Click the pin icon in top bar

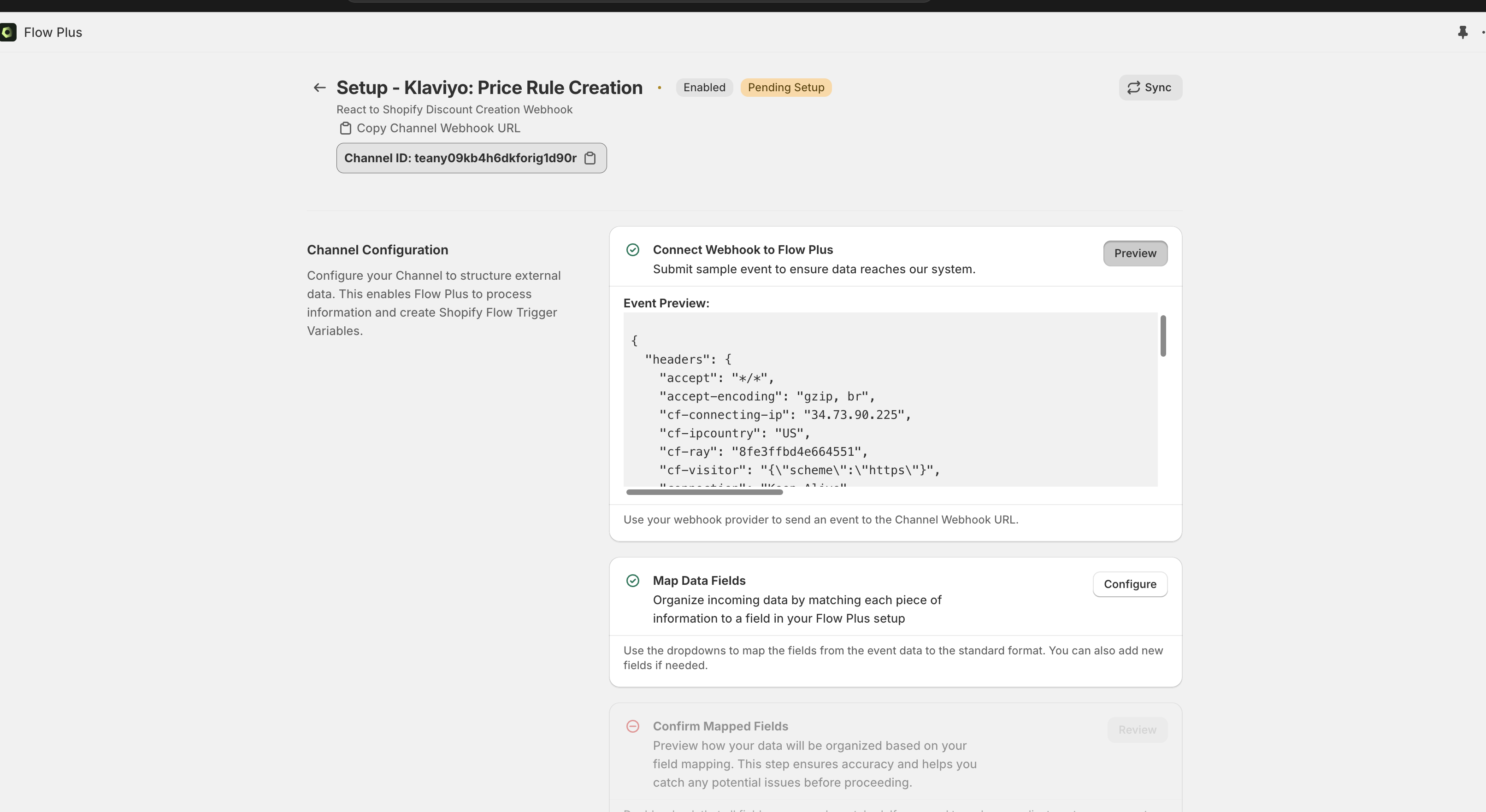1462,32
